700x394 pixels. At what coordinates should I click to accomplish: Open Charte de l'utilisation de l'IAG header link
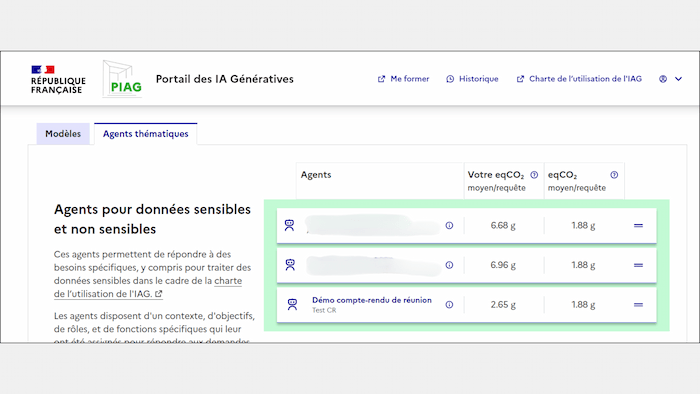point(579,79)
